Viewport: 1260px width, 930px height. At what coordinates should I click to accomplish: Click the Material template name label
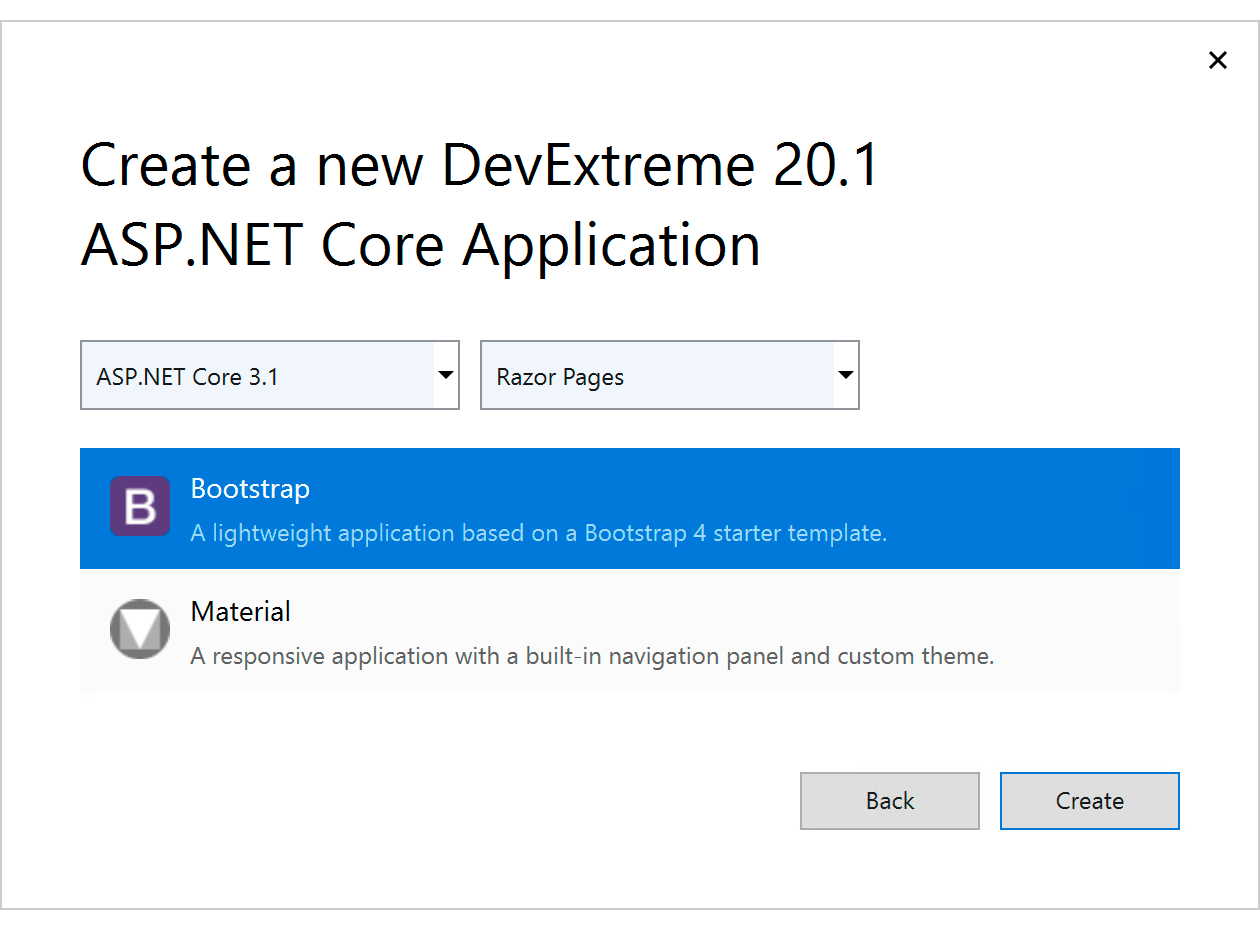click(x=240, y=611)
